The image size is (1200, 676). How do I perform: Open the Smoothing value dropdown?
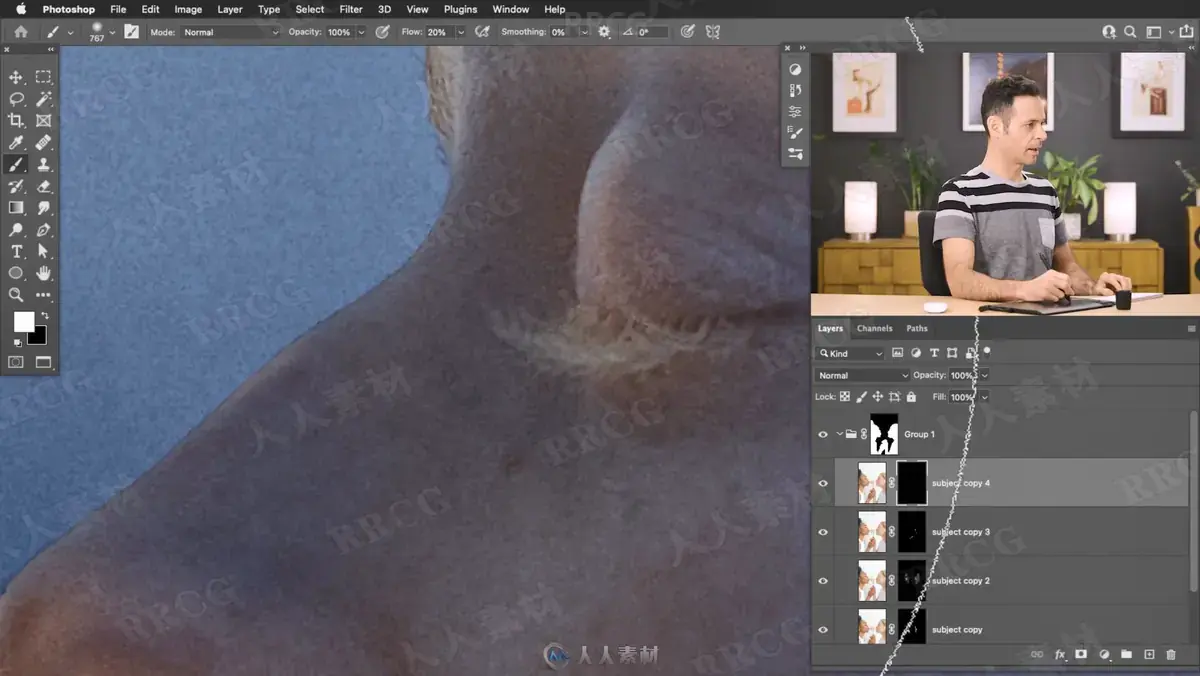pyautogui.click(x=586, y=32)
